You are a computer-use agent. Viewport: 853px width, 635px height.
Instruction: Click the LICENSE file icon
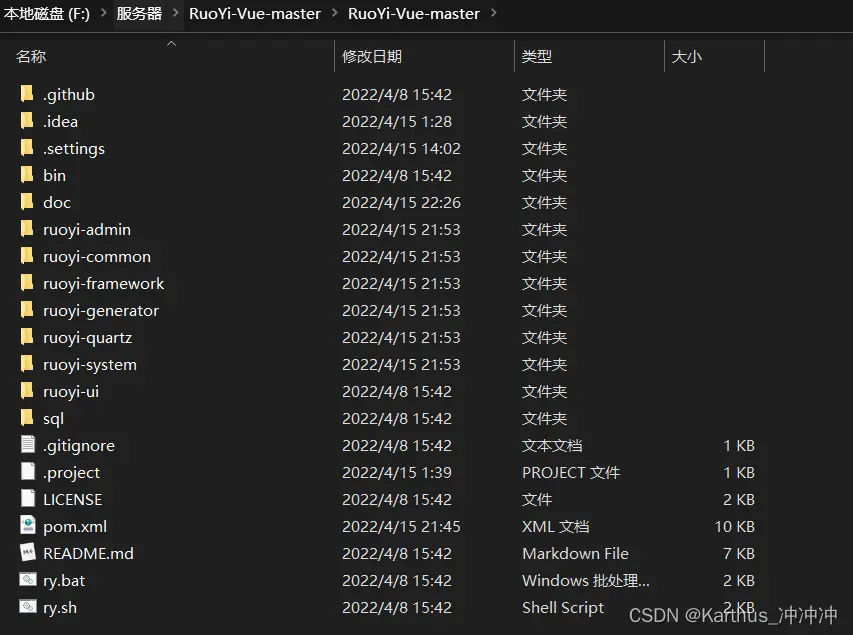pyautogui.click(x=27, y=499)
